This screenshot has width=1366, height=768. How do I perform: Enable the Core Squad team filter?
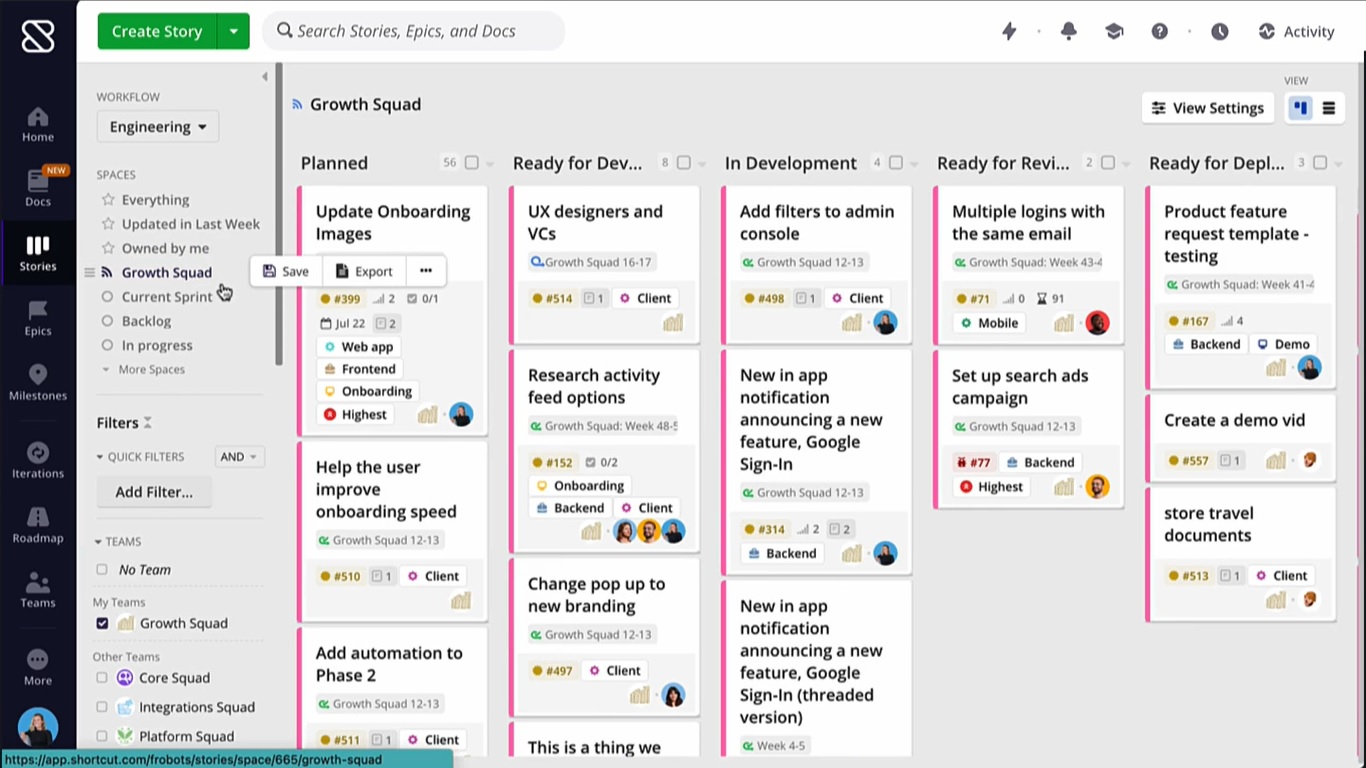coord(102,678)
